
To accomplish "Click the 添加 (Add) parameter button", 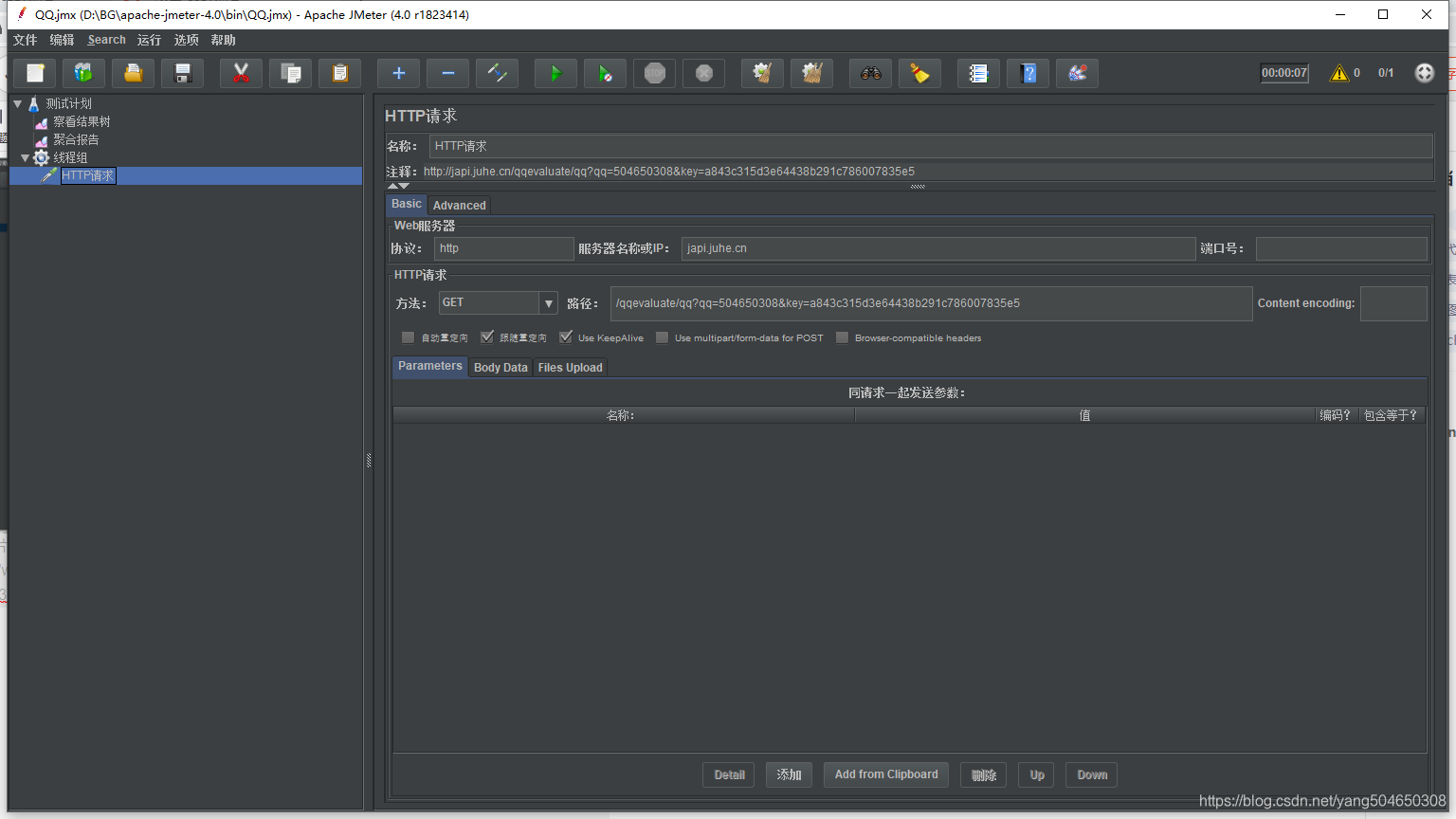I will pos(789,774).
